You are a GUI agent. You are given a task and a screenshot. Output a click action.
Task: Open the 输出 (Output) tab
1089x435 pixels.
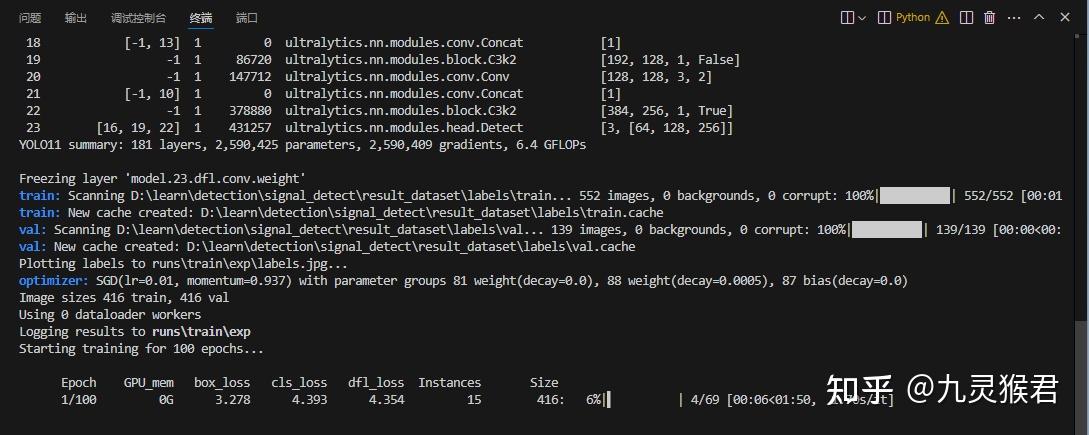tap(75, 18)
